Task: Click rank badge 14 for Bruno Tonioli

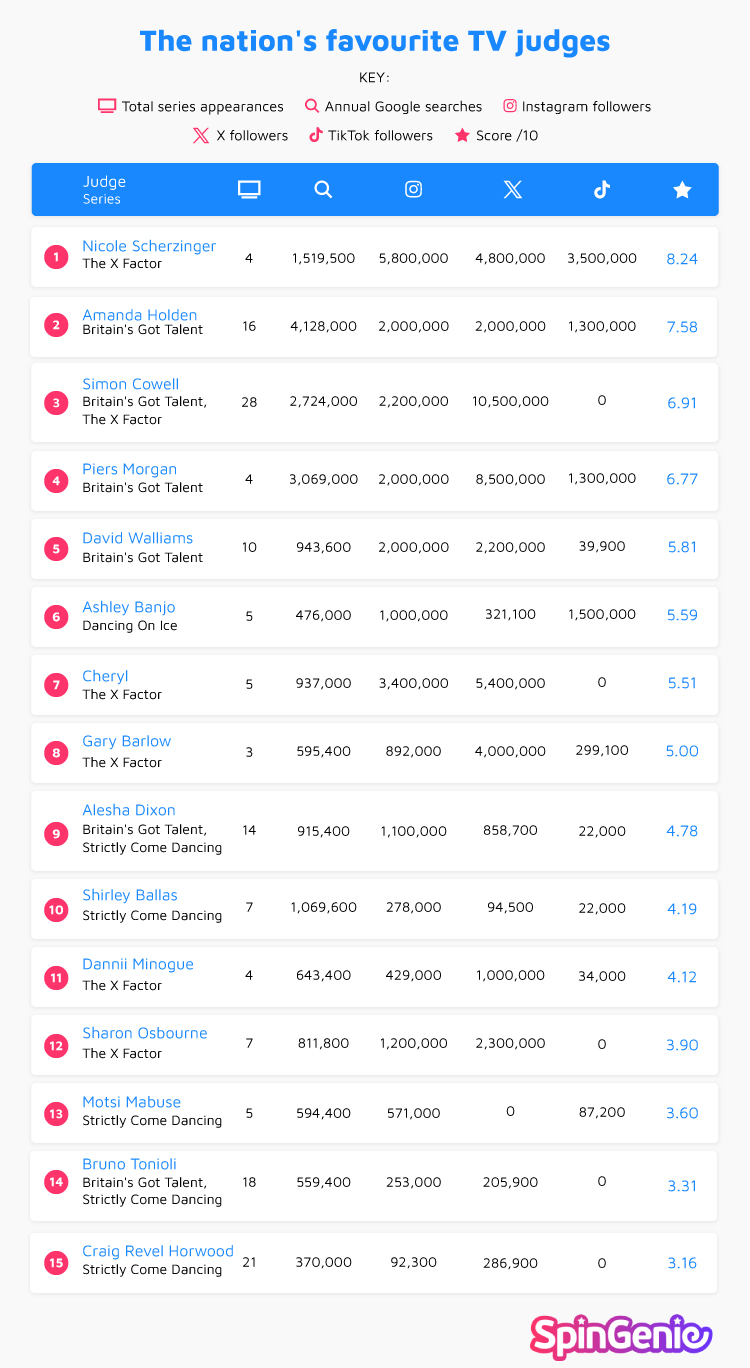Action: pos(56,1182)
